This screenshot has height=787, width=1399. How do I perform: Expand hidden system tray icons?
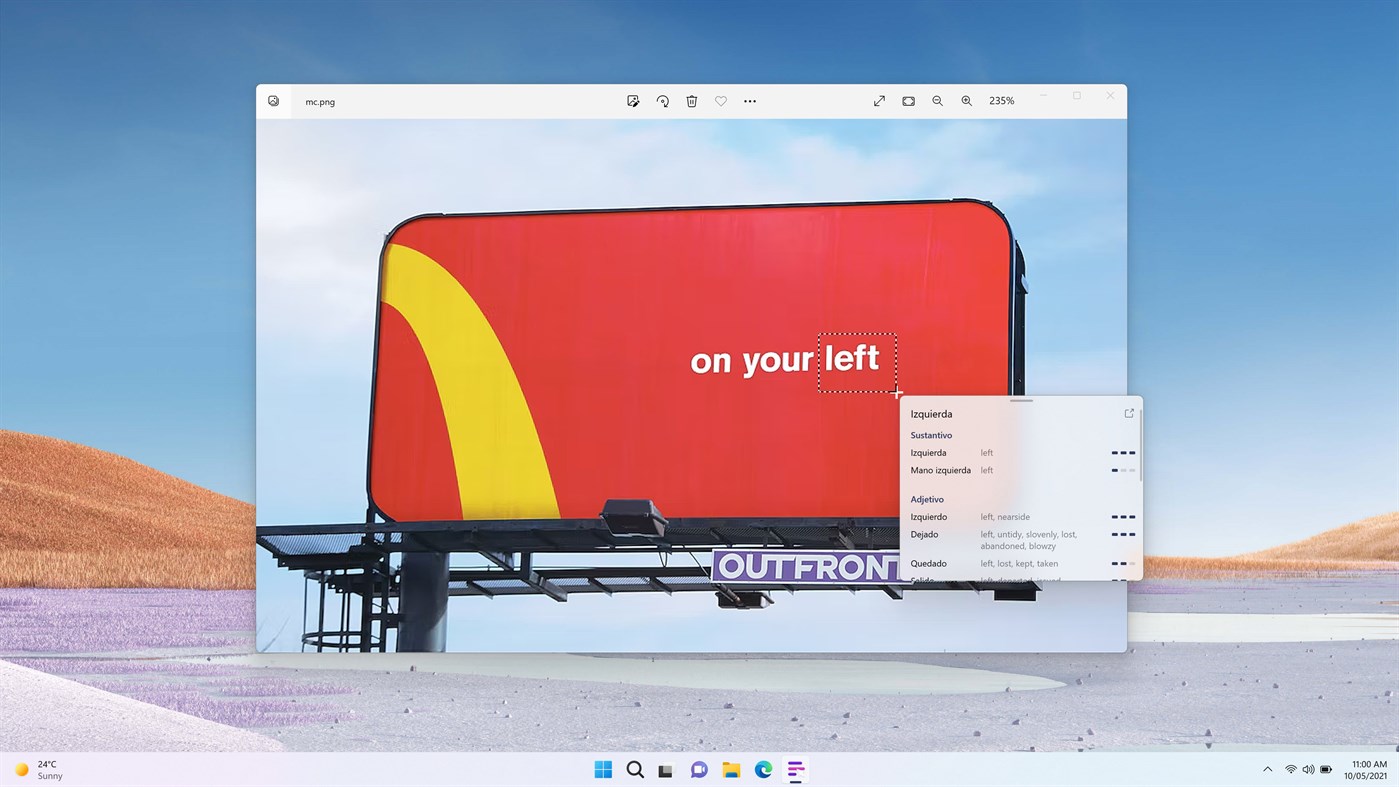(1267, 769)
